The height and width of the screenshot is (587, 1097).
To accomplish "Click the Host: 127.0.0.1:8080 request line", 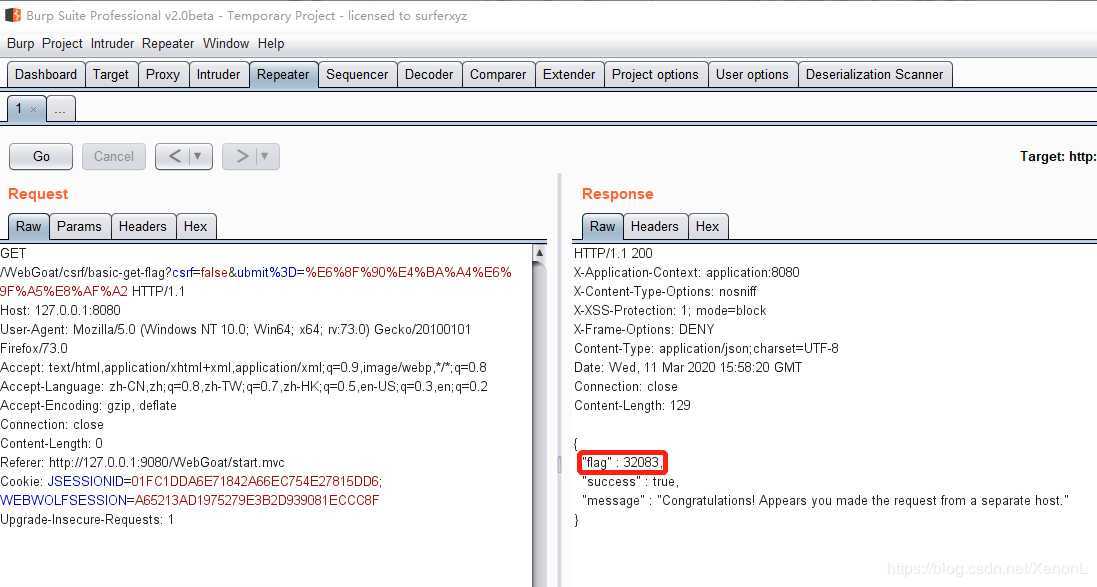I will pyautogui.click(x=60, y=310).
